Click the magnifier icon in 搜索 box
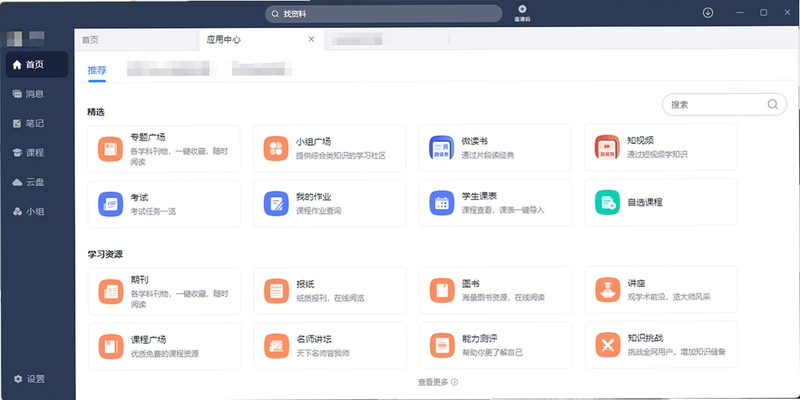The height and width of the screenshot is (400, 800). tap(772, 104)
